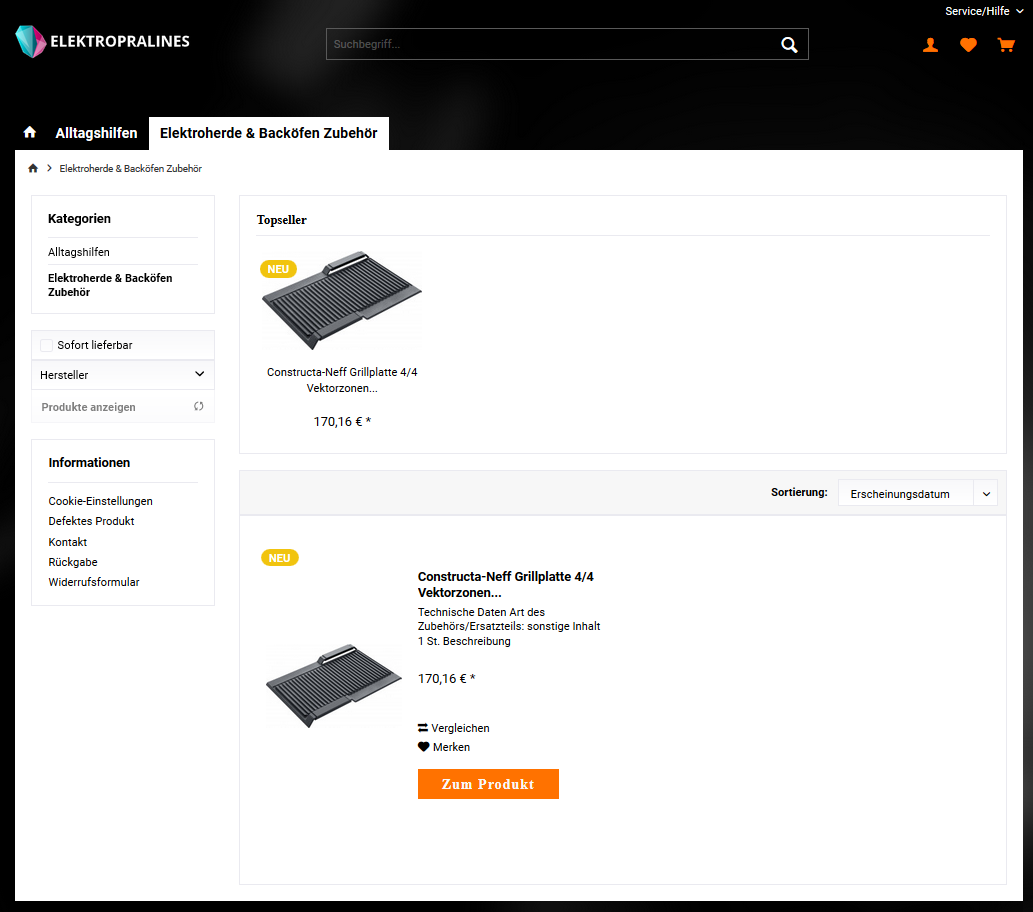This screenshot has height=912, width=1033.
Task: Click the Topseller heading
Action: point(281,220)
